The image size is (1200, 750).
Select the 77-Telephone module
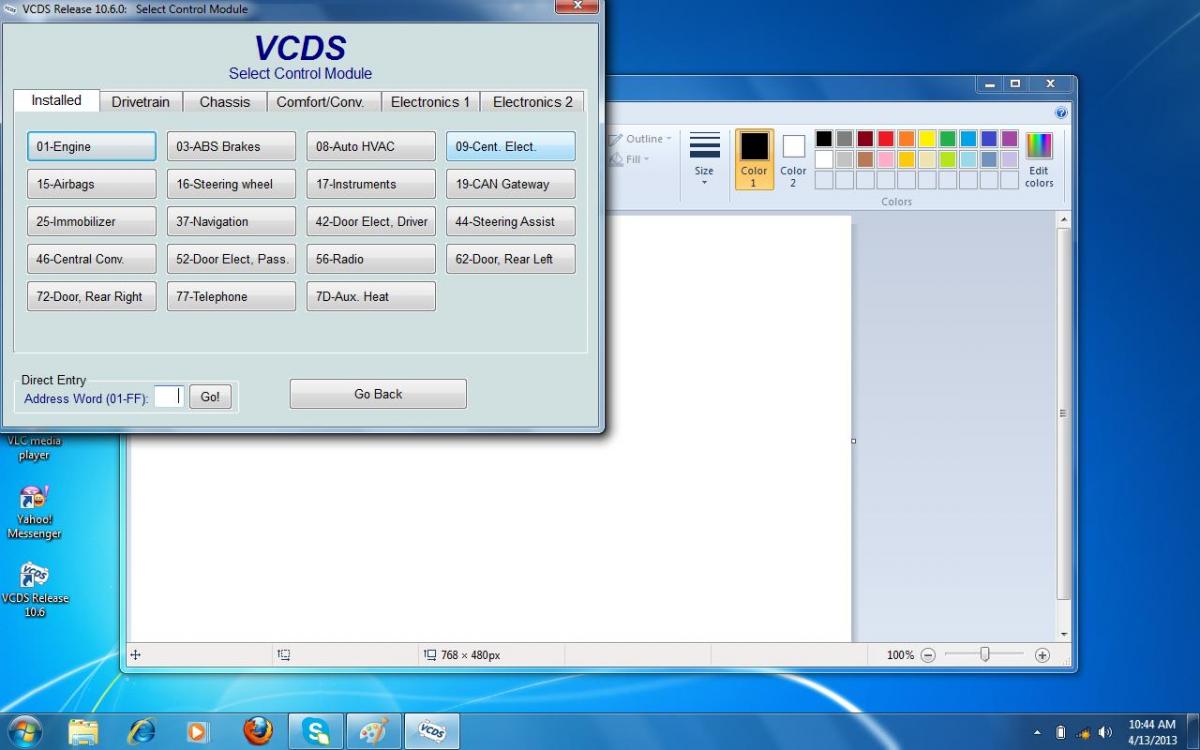point(231,296)
